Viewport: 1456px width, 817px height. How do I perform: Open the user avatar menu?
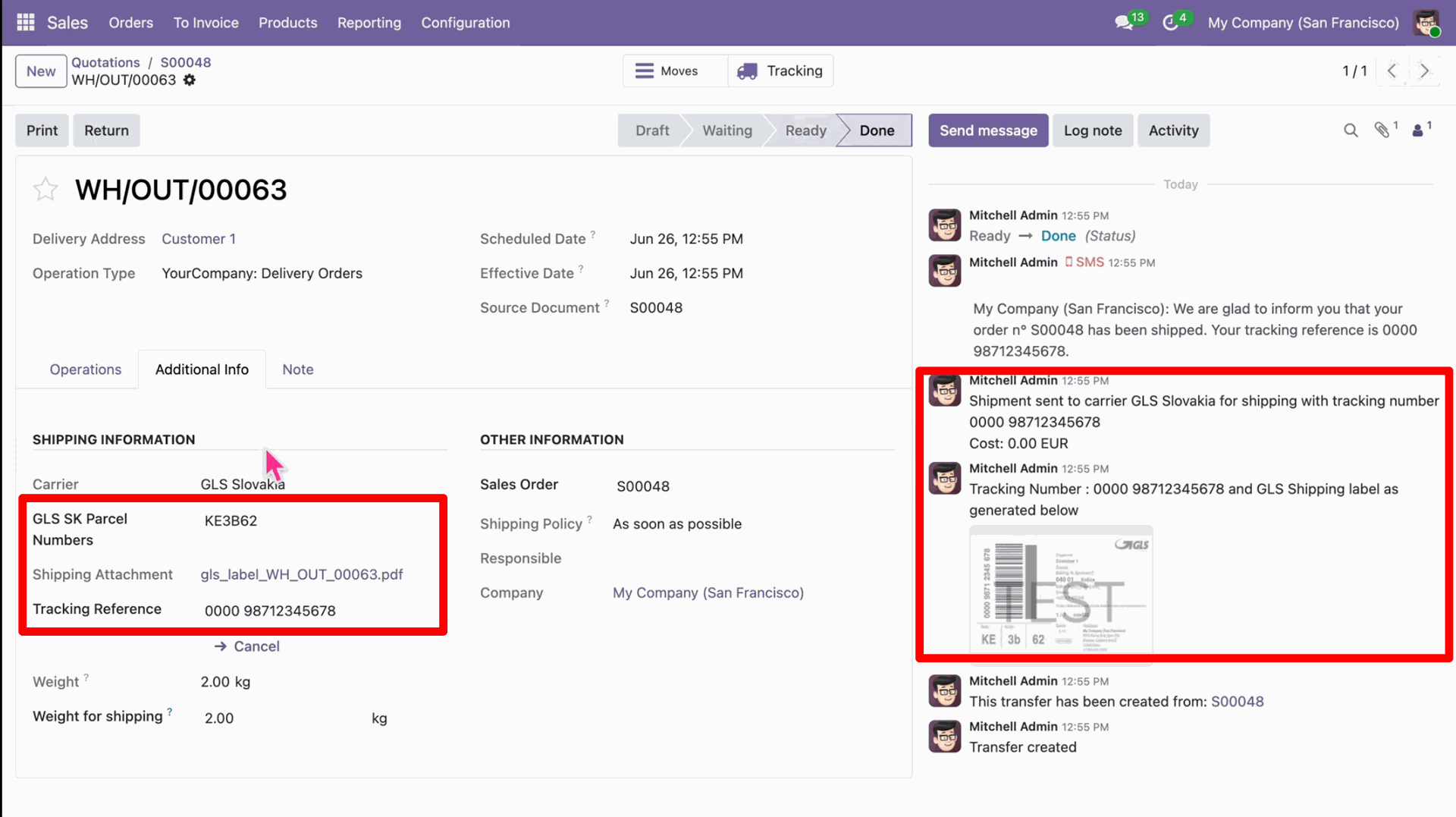click(1426, 23)
